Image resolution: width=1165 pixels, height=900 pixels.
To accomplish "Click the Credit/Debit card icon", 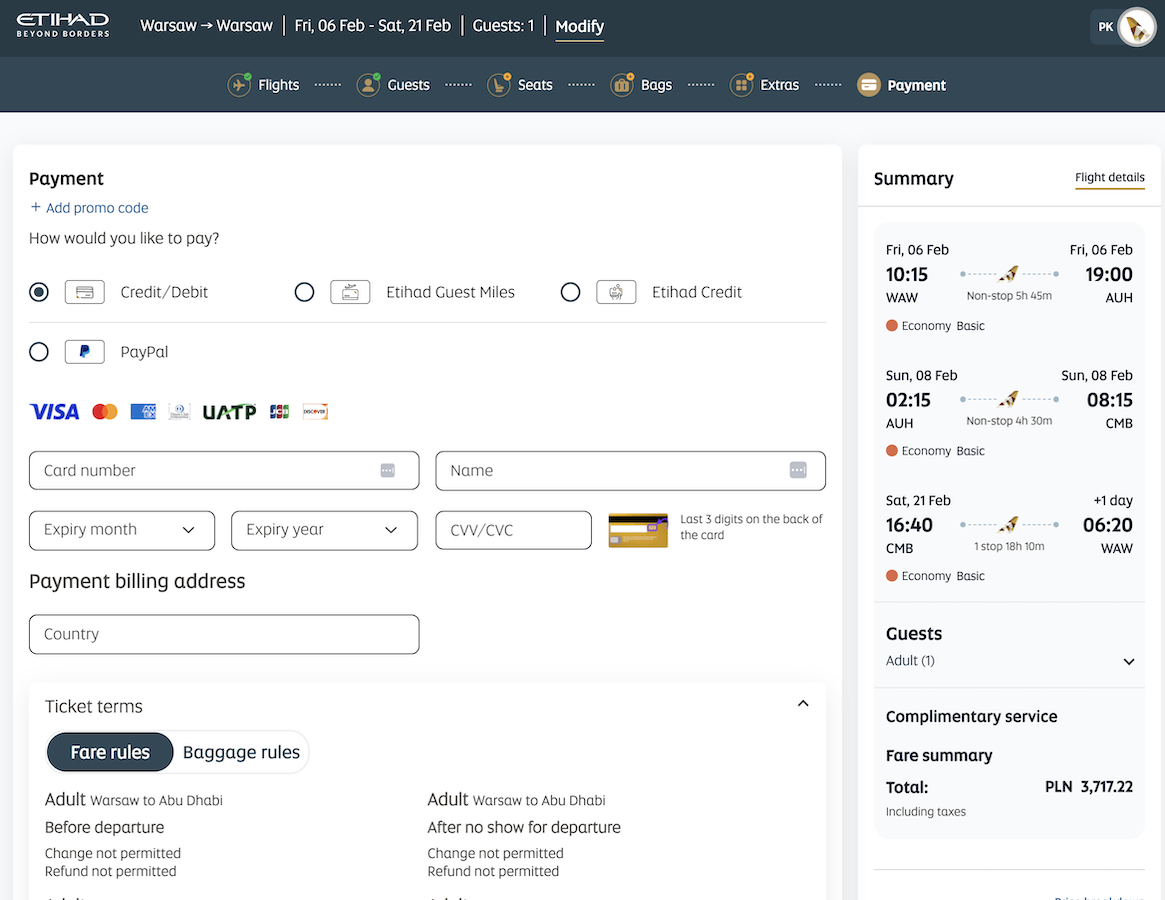I will 85,292.
